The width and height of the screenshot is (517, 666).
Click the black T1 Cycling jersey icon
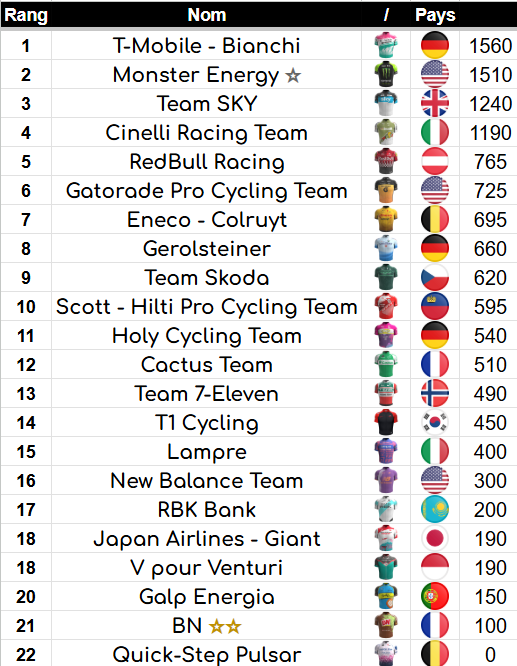tap(386, 422)
